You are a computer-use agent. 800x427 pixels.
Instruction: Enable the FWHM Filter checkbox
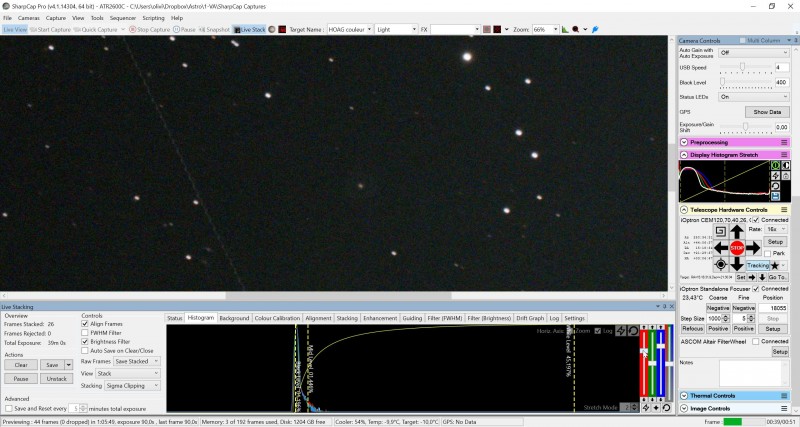pyautogui.click(x=85, y=333)
